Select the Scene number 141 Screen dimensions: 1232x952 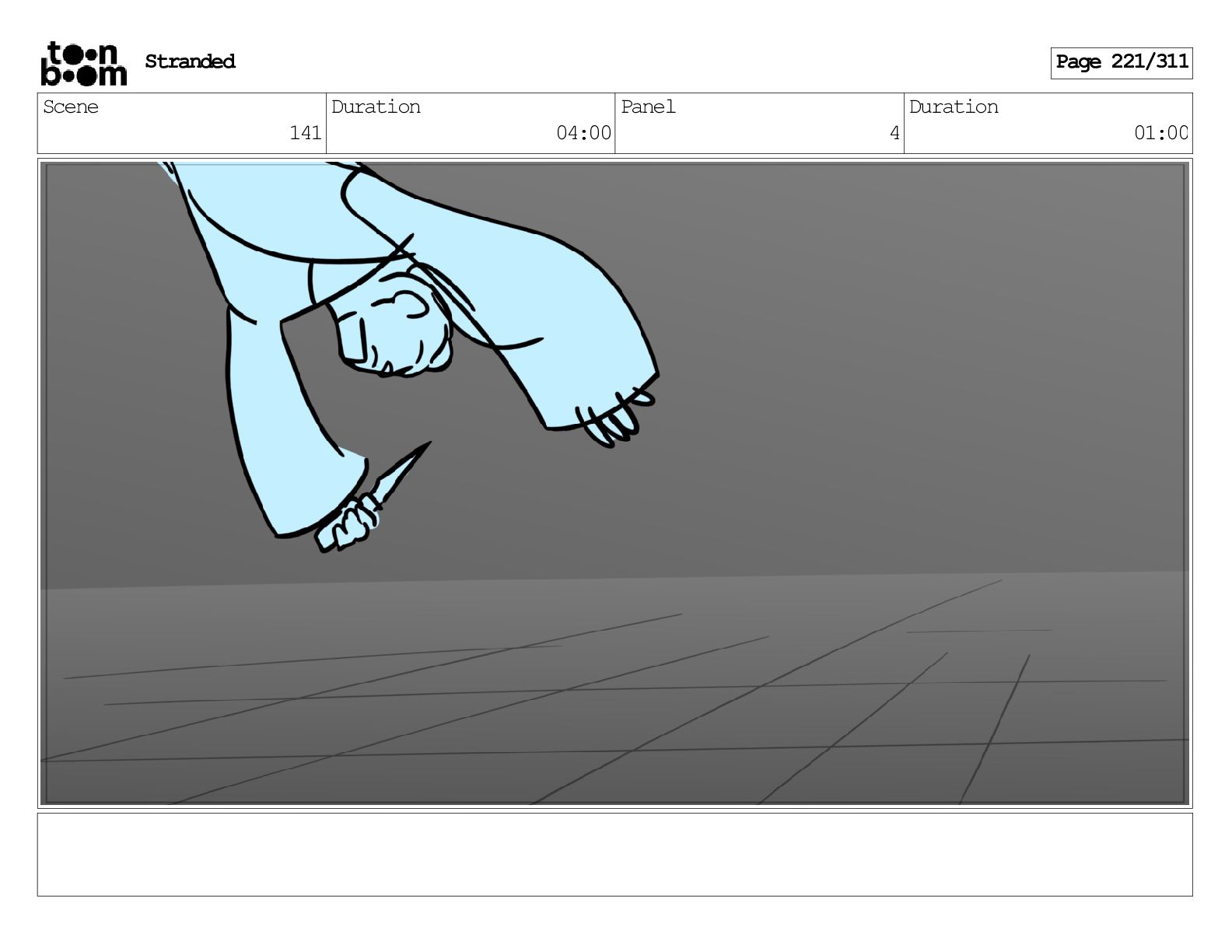point(305,133)
